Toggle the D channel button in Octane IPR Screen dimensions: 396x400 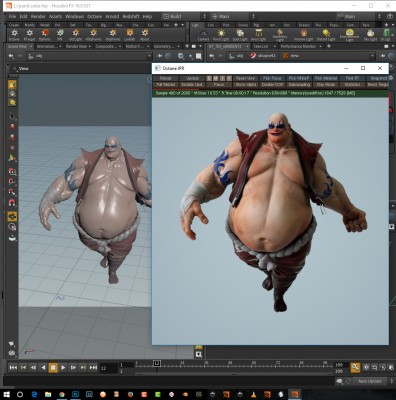coord(209,78)
